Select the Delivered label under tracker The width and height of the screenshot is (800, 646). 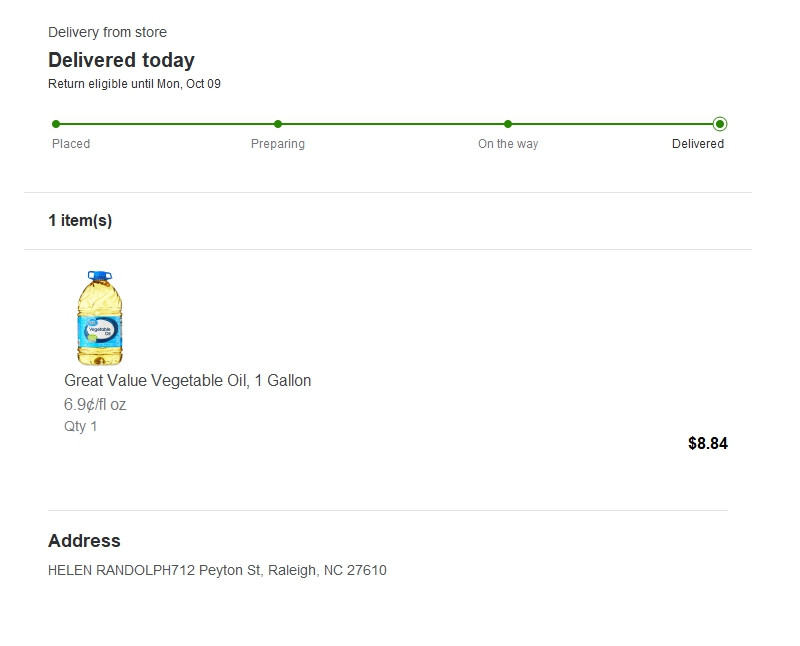point(698,144)
